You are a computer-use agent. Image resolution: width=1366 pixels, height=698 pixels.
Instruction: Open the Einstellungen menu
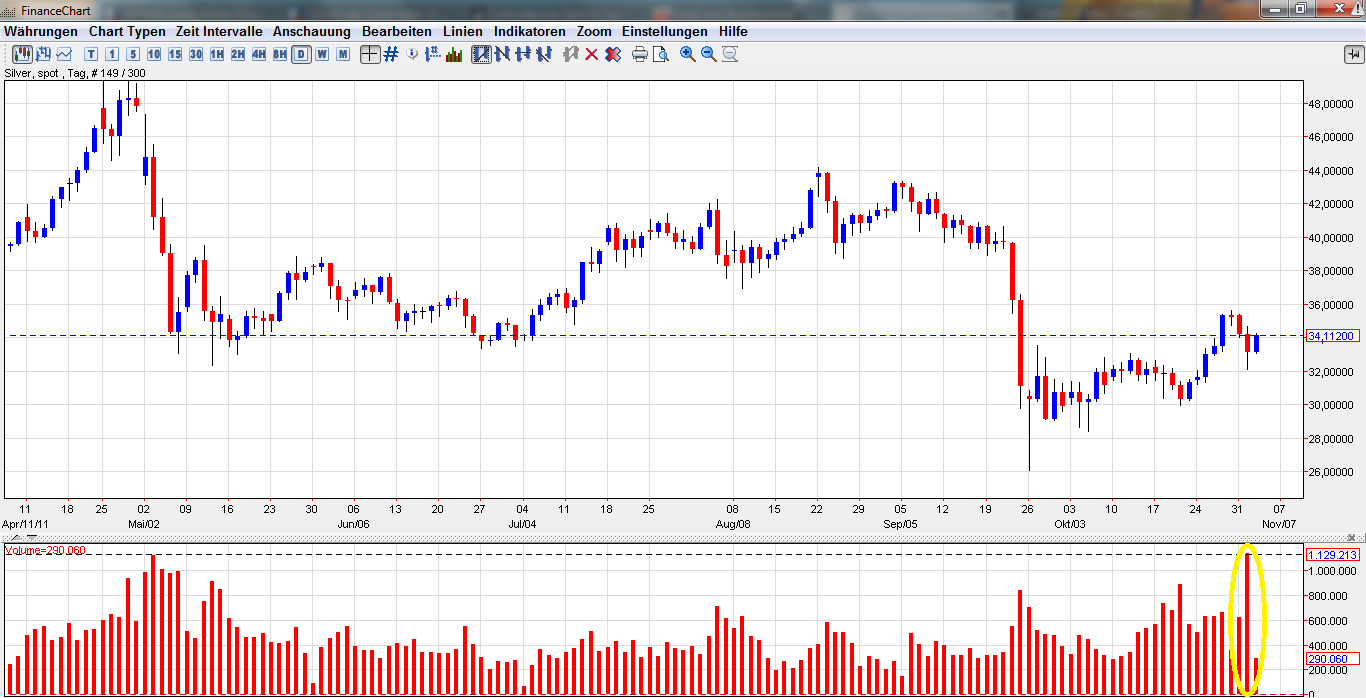coord(665,32)
